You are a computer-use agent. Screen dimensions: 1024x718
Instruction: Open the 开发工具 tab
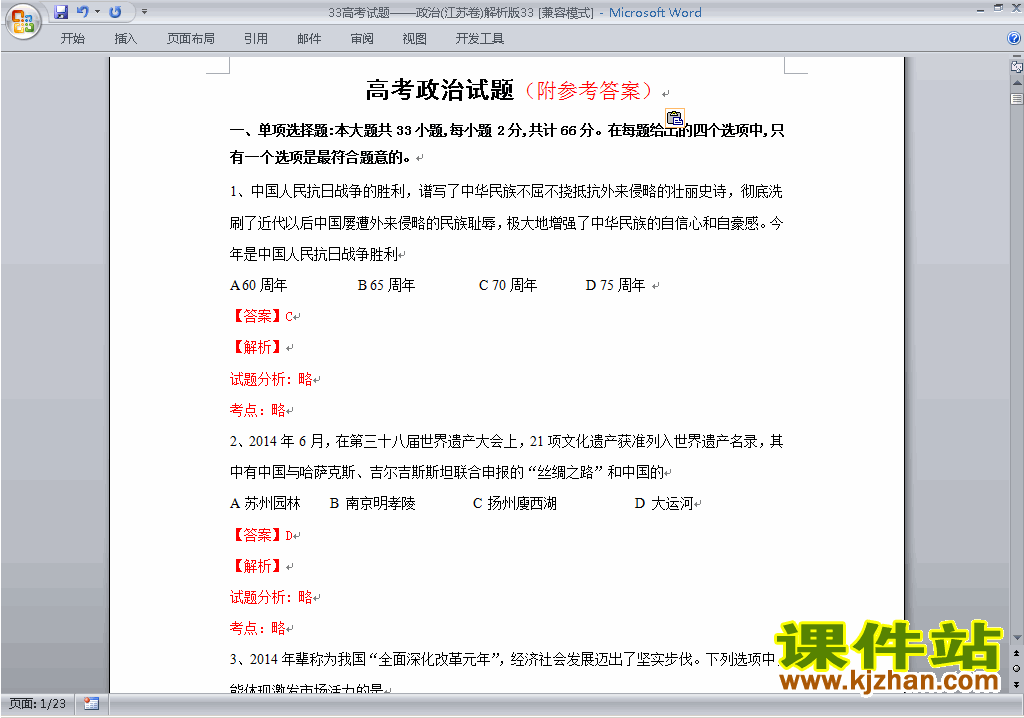(479, 39)
